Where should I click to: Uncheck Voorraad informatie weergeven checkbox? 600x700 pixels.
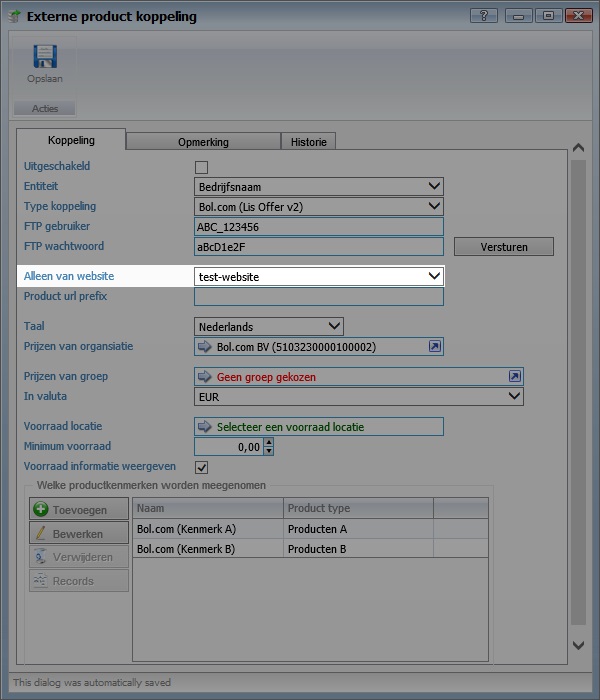[201, 467]
